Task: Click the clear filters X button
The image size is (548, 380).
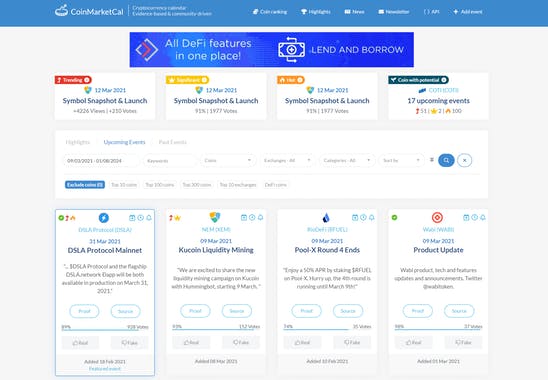Action: [x=464, y=160]
